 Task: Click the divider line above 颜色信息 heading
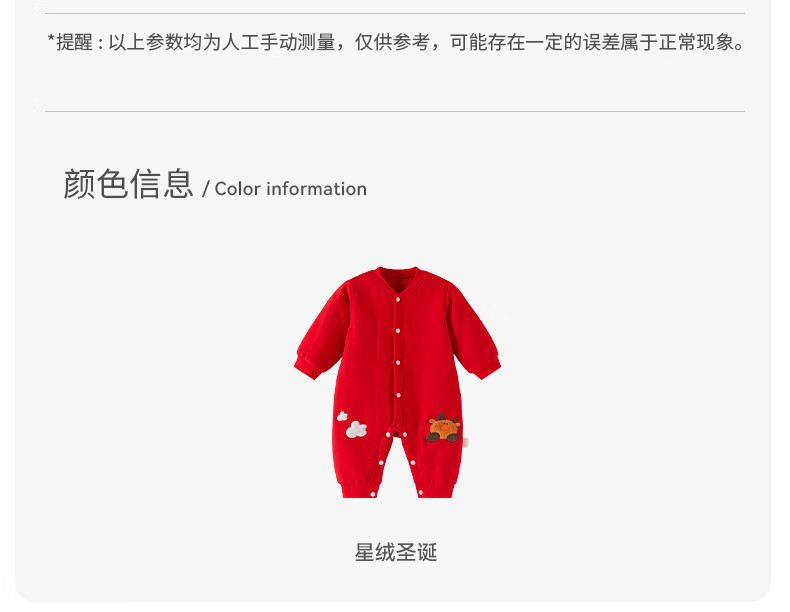pos(395,111)
